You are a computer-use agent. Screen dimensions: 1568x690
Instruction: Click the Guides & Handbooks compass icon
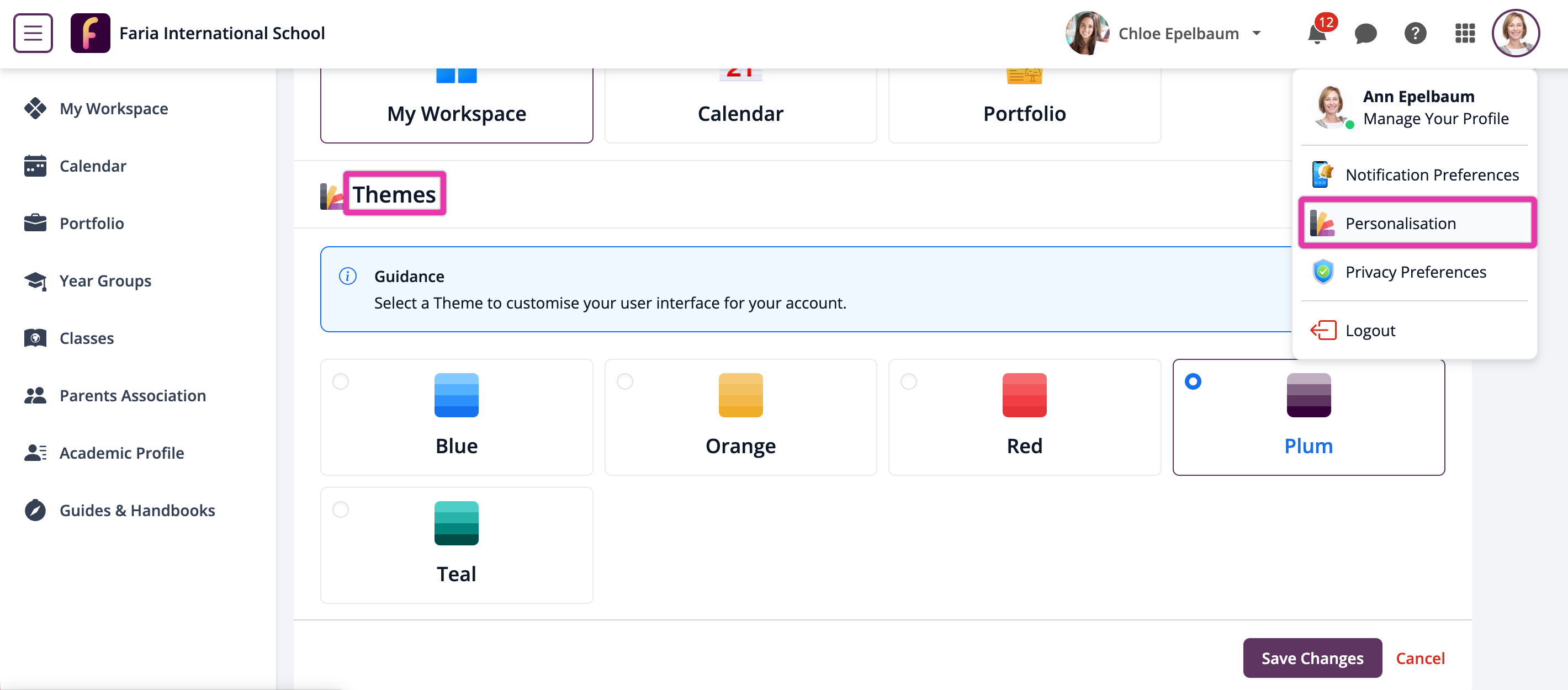click(35, 511)
